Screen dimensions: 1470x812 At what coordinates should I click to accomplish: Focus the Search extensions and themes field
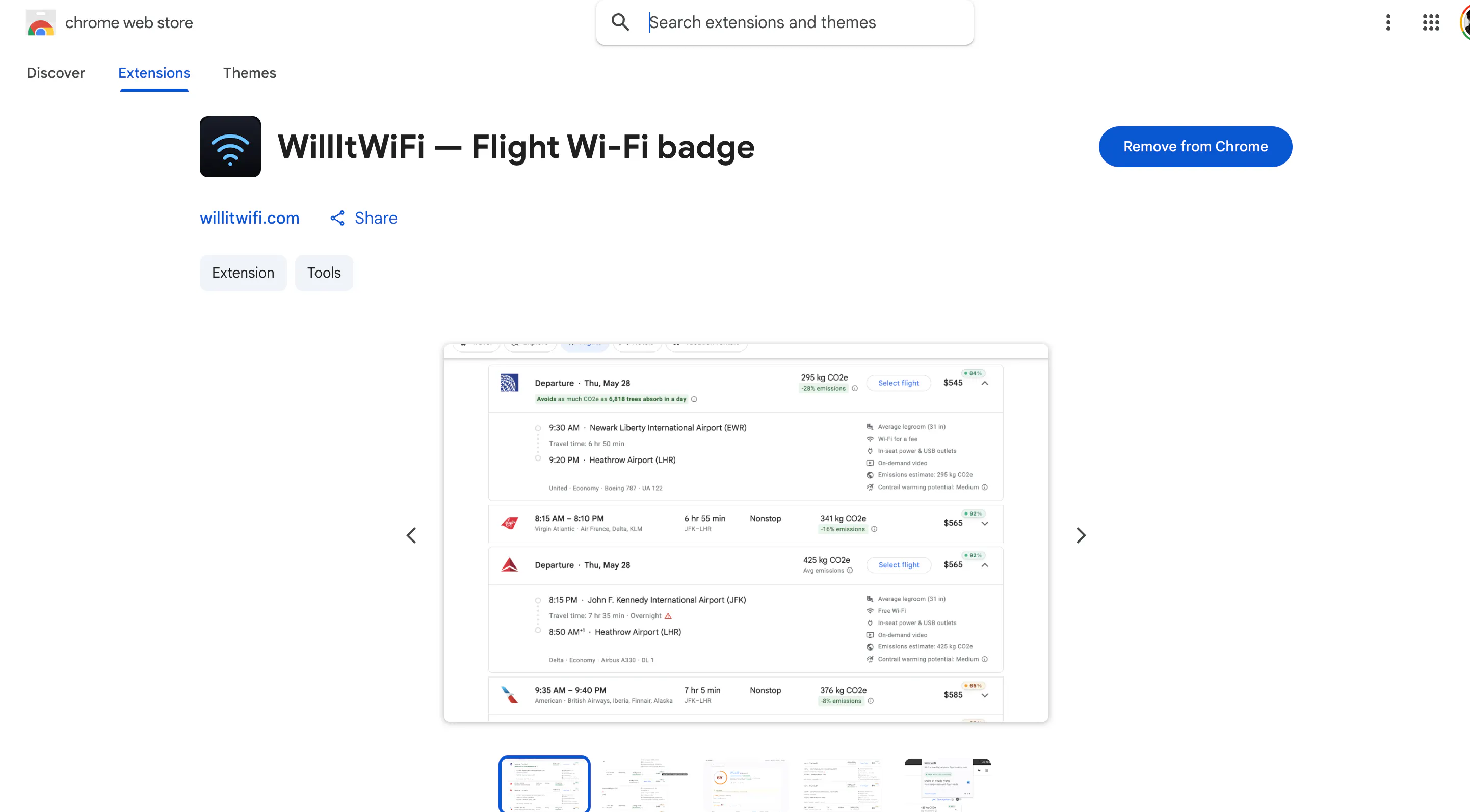[784, 22]
